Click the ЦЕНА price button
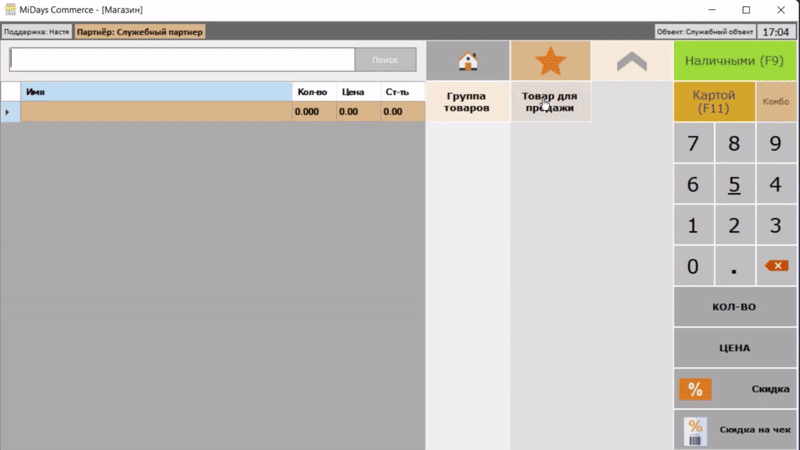This screenshot has height=450, width=800. pos(735,348)
